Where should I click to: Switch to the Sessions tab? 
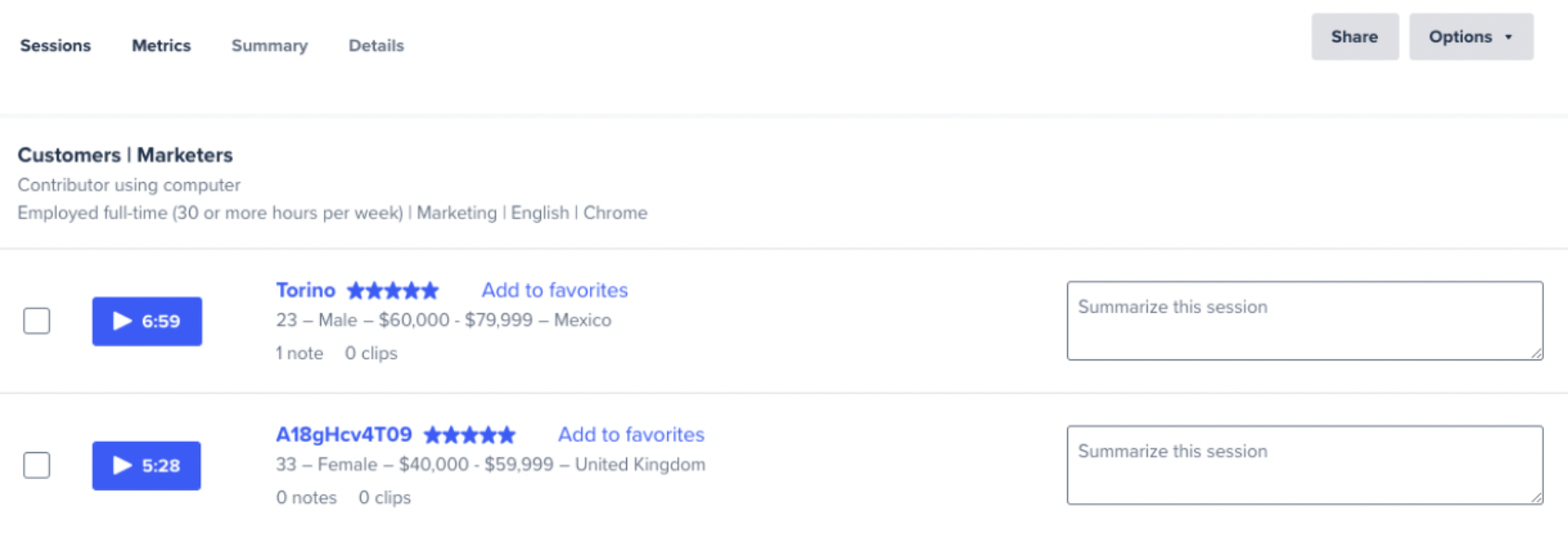[x=56, y=45]
